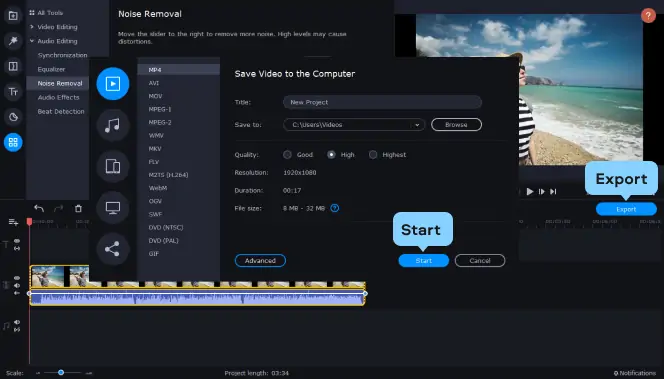This screenshot has width=664, height=379.
Task: Open the filters magic wand panel
Action: [13, 41]
